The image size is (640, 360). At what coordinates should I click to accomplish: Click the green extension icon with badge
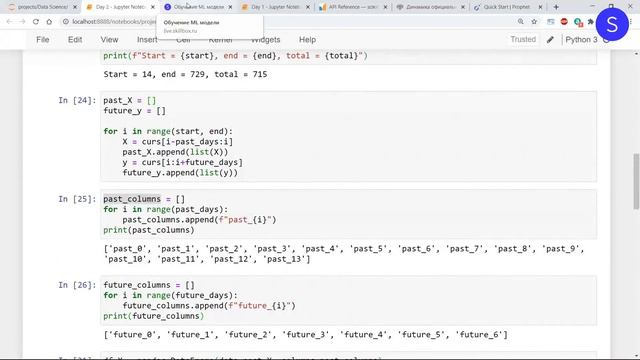[578, 22]
